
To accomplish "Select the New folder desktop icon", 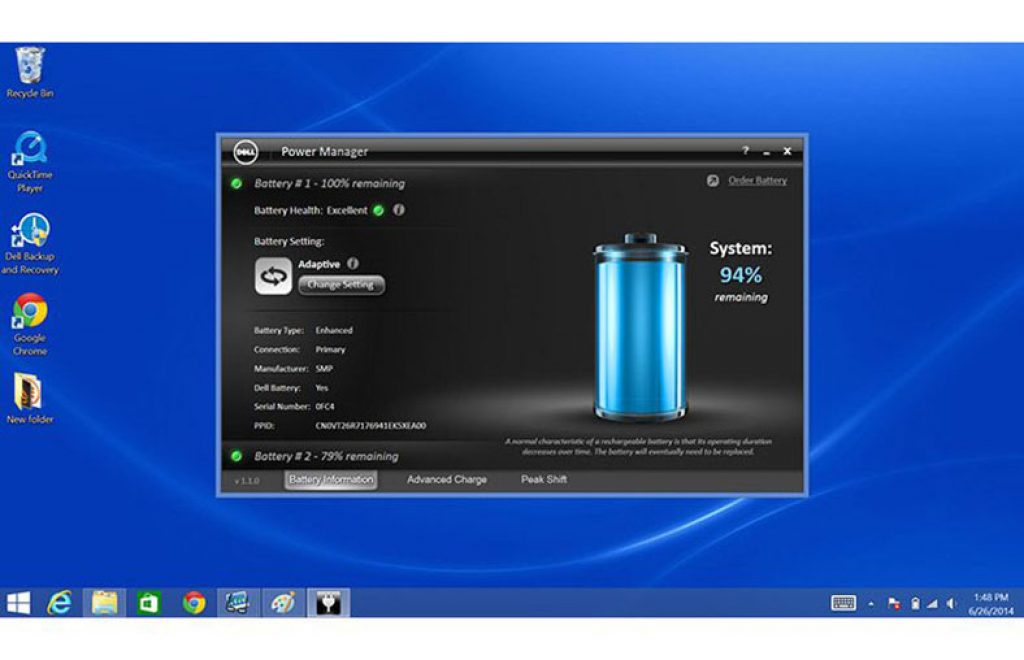I will [30, 399].
